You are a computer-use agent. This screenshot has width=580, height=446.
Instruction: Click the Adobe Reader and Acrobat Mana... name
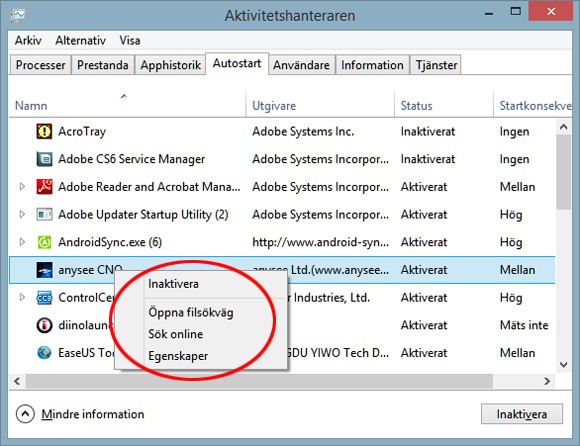(149, 187)
